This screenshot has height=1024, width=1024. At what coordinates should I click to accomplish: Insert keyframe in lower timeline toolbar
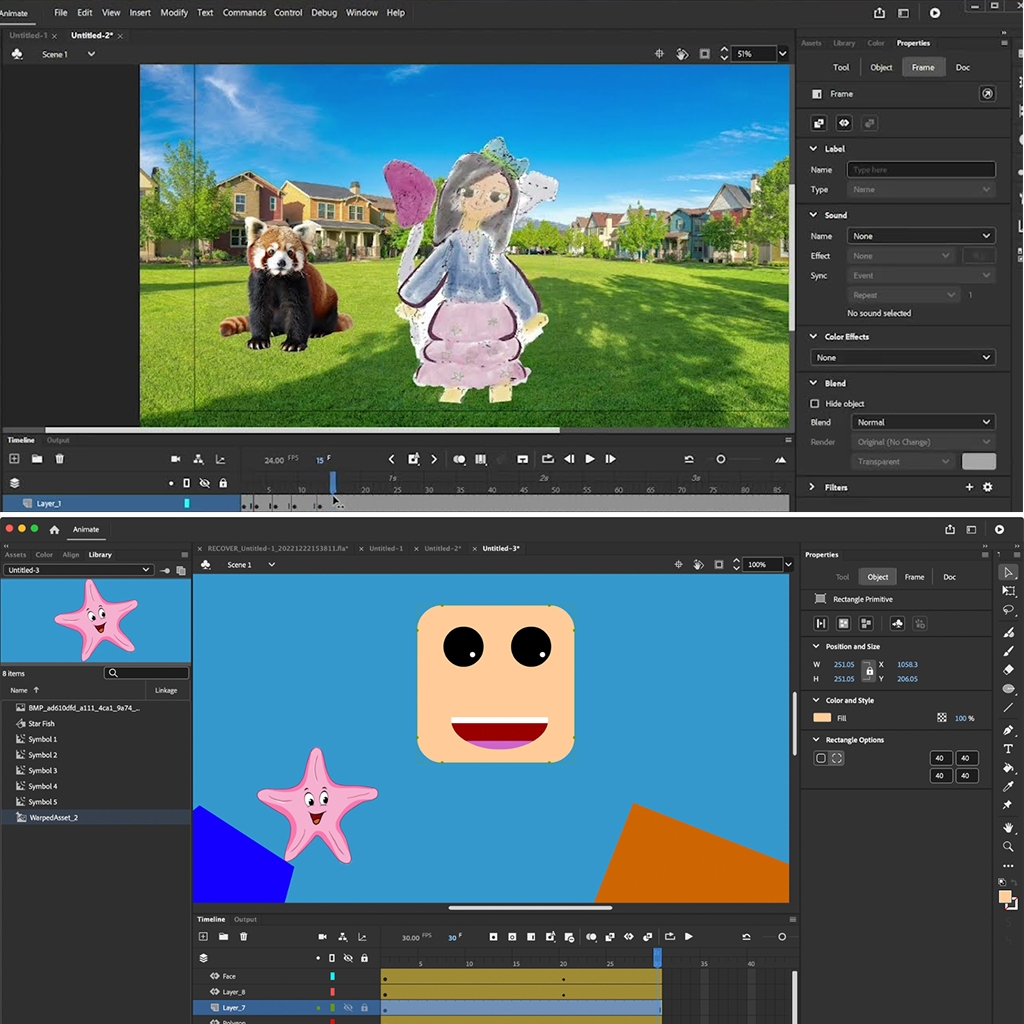coord(493,936)
